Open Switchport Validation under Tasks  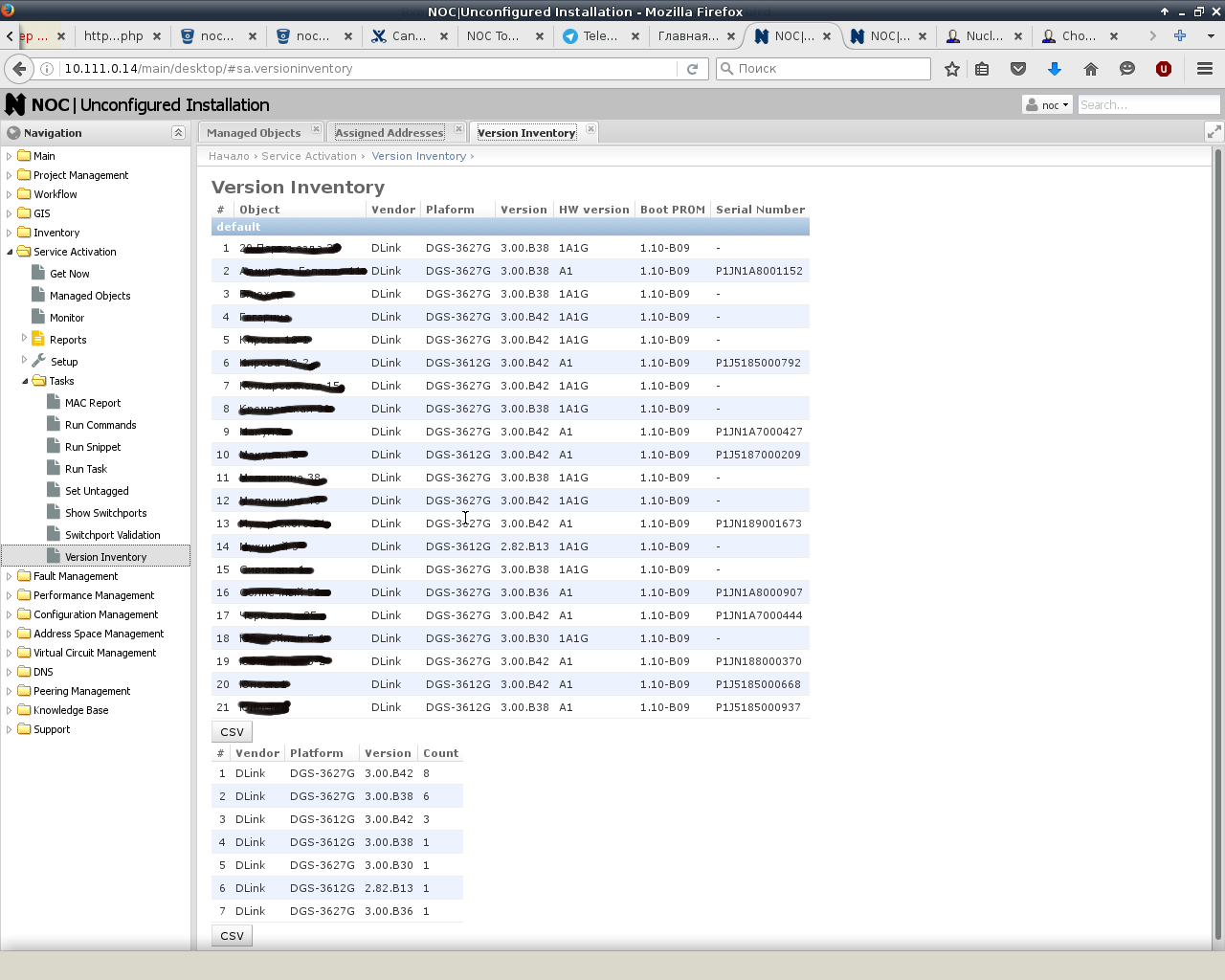point(113,535)
